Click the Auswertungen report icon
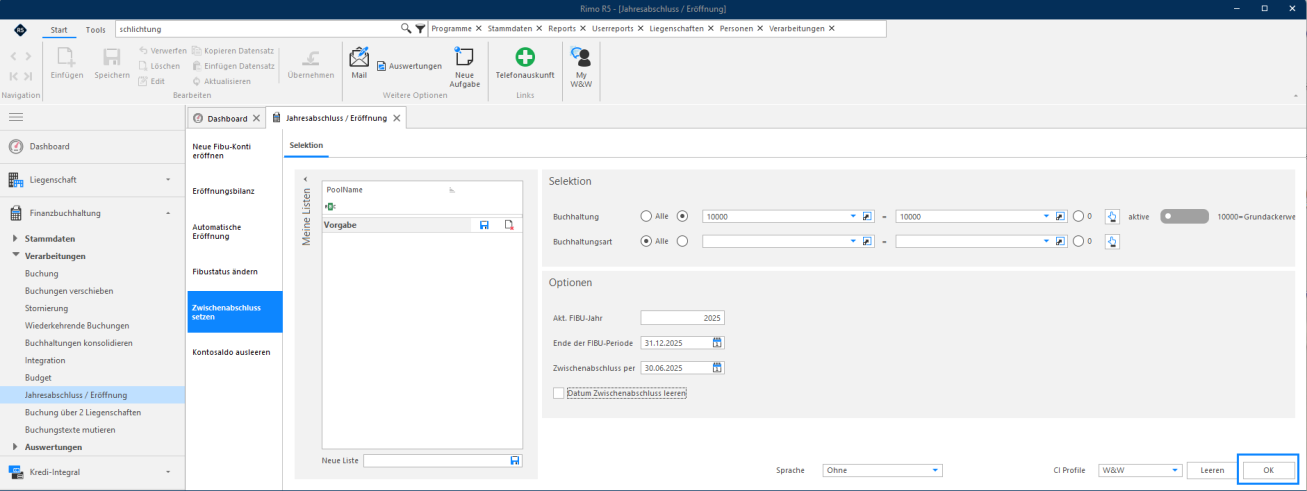 tap(382, 66)
